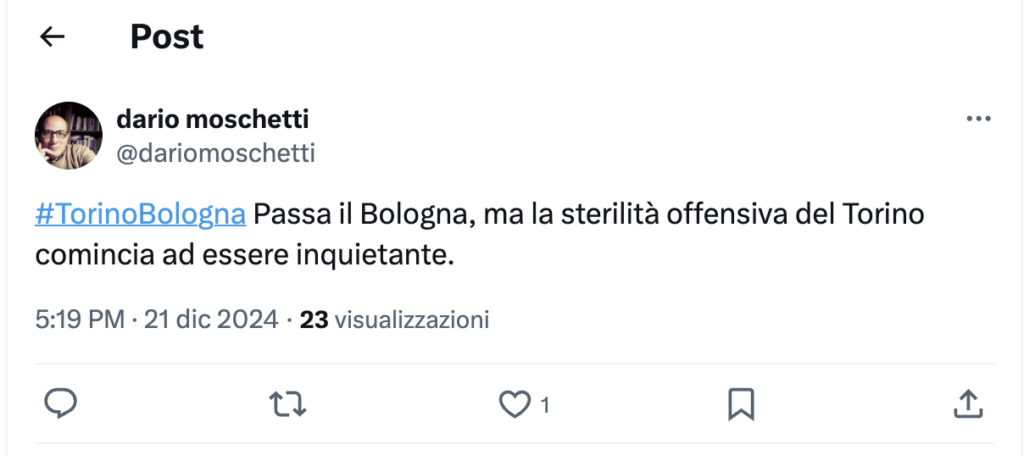Screen dimensions: 1024x456
Task: Click the phrase 'comincia ad essere inquietante'
Action: coord(241,254)
